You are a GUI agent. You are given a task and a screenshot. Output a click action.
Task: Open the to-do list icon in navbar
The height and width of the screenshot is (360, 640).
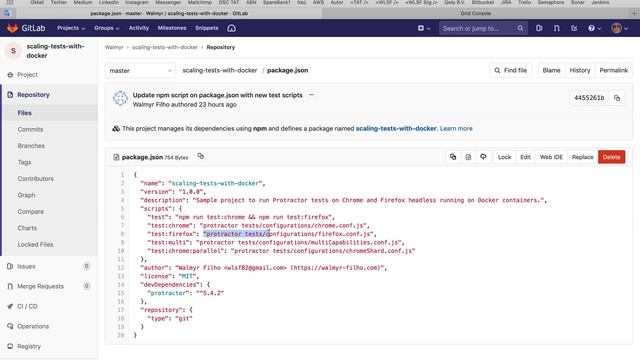click(x=574, y=28)
